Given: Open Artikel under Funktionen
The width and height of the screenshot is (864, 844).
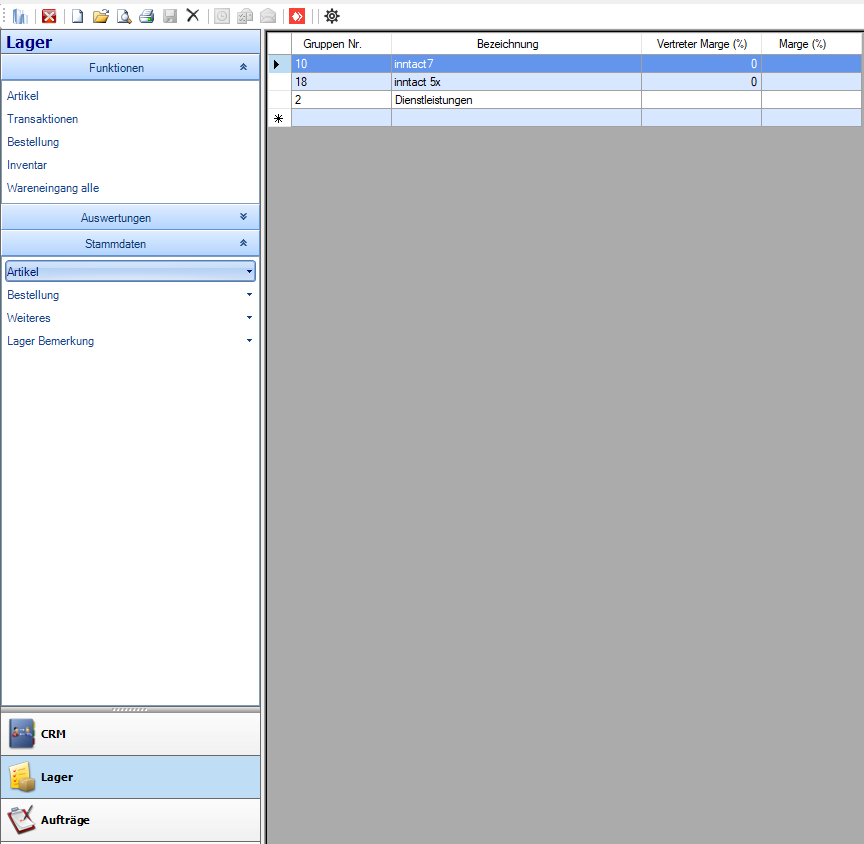Looking at the screenshot, I should [23, 96].
